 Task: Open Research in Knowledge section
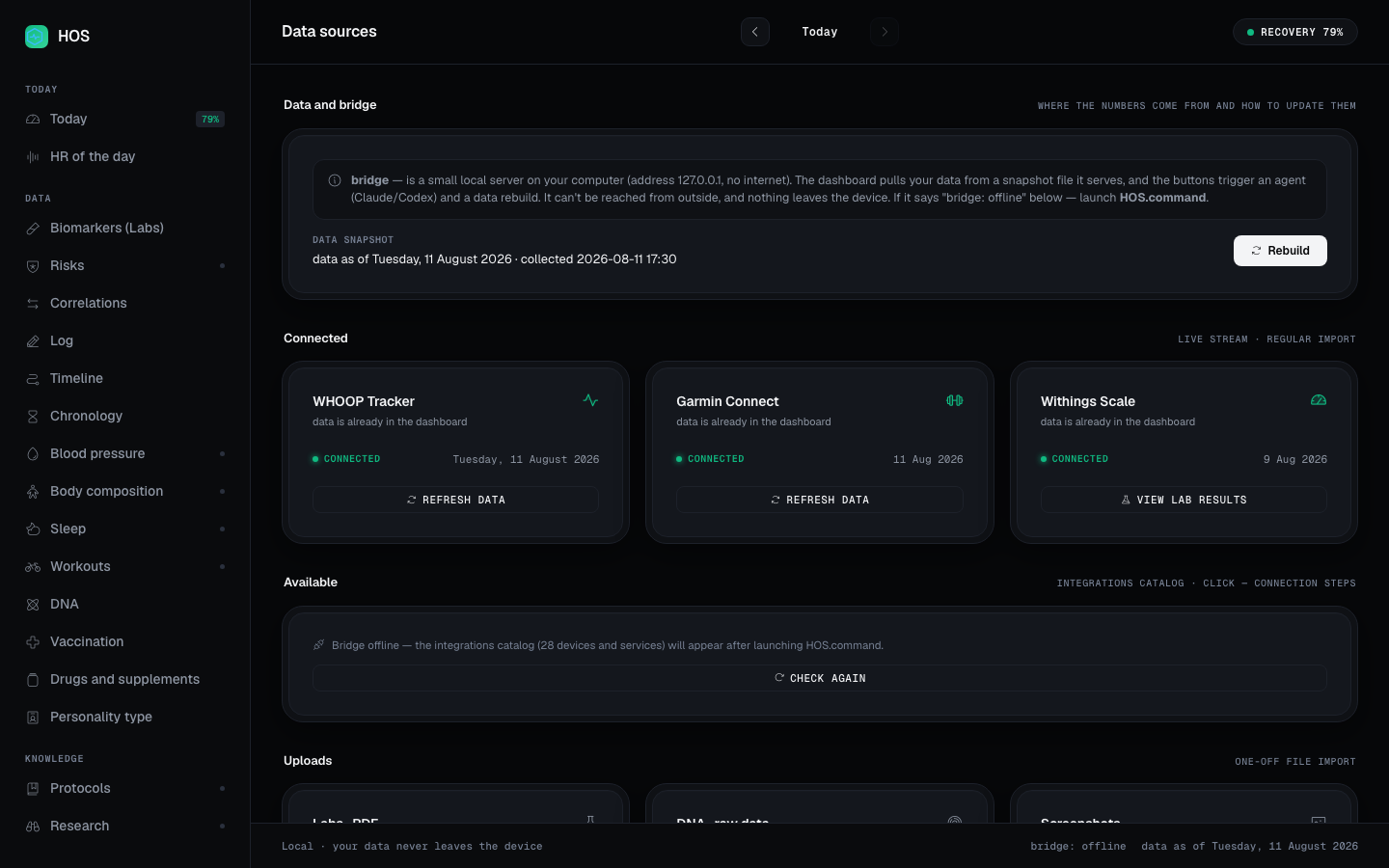coord(125,827)
